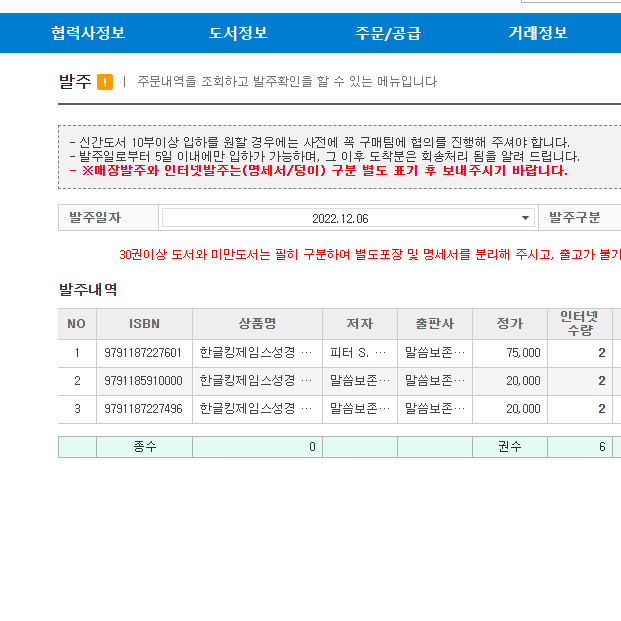Click product name in row 1

[x=257, y=353]
